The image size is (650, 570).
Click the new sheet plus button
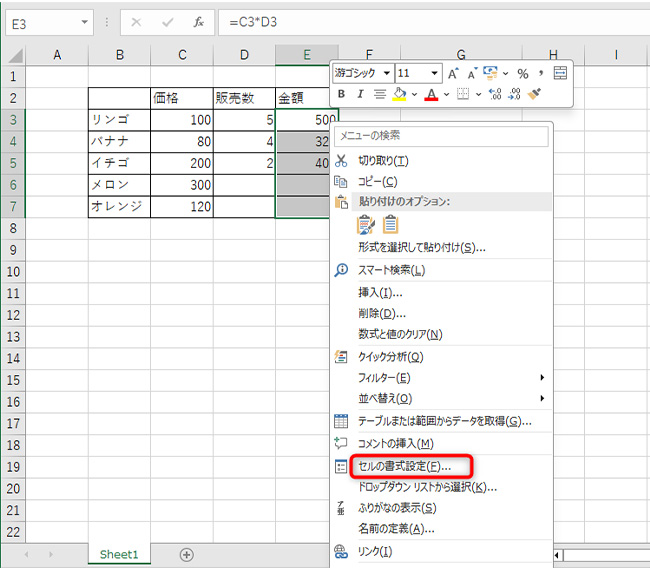[186, 554]
